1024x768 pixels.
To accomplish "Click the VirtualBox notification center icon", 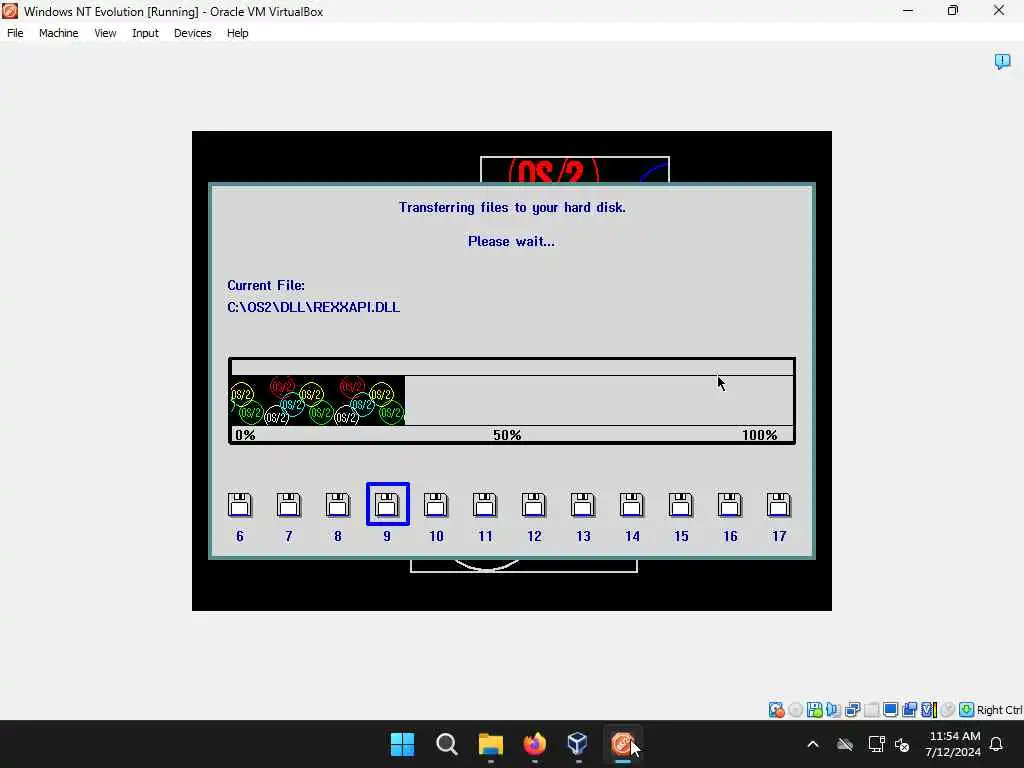I will (x=1002, y=61).
